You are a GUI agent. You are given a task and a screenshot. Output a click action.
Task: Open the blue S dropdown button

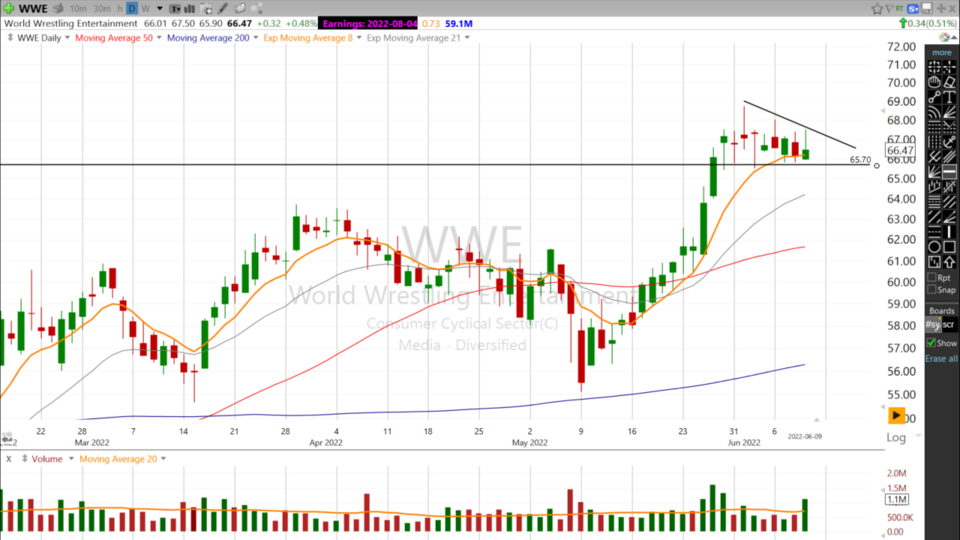point(913,9)
